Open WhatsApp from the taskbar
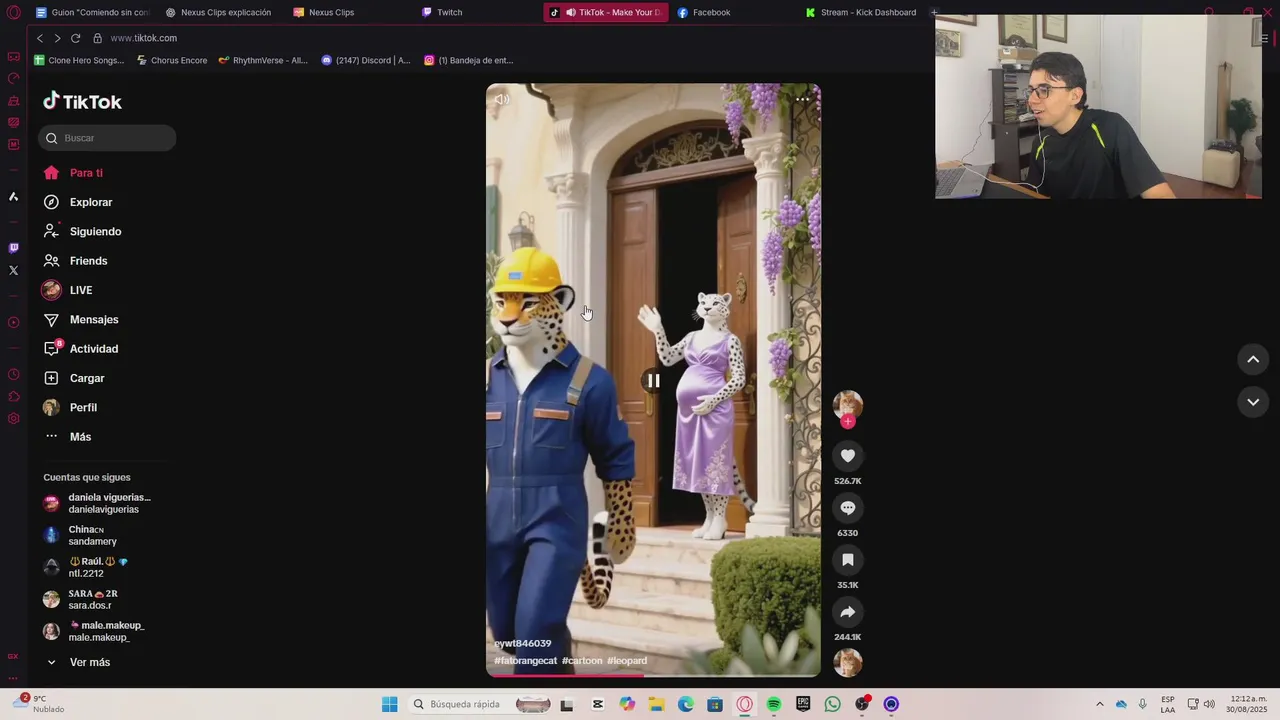The width and height of the screenshot is (1280, 720). [x=832, y=704]
